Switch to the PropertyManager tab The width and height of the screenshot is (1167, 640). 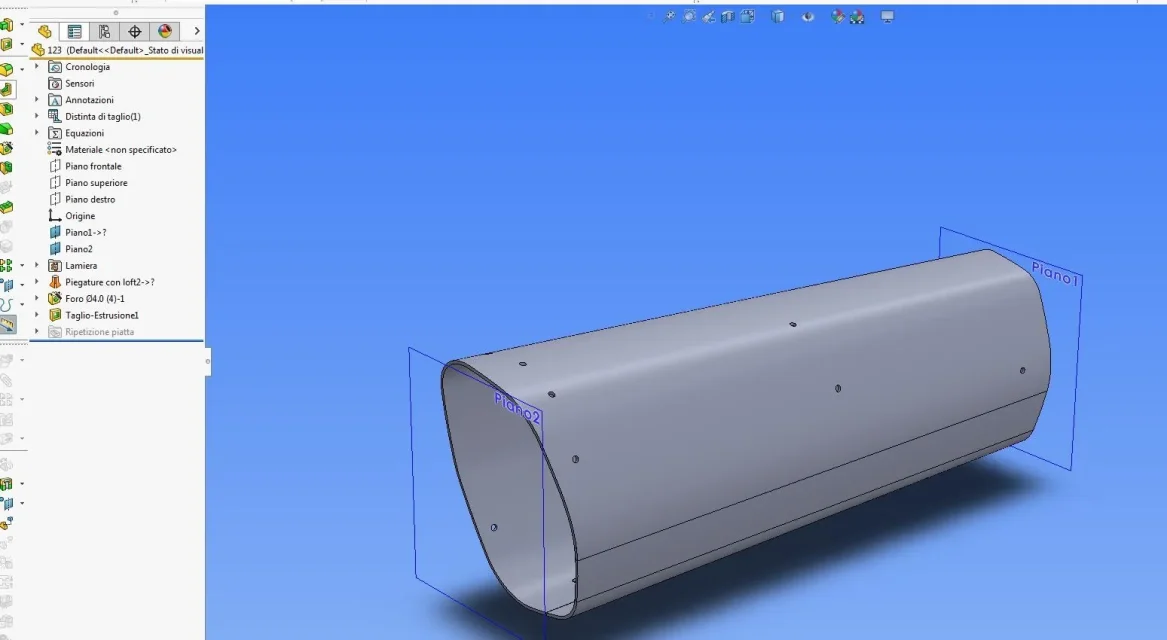point(74,31)
